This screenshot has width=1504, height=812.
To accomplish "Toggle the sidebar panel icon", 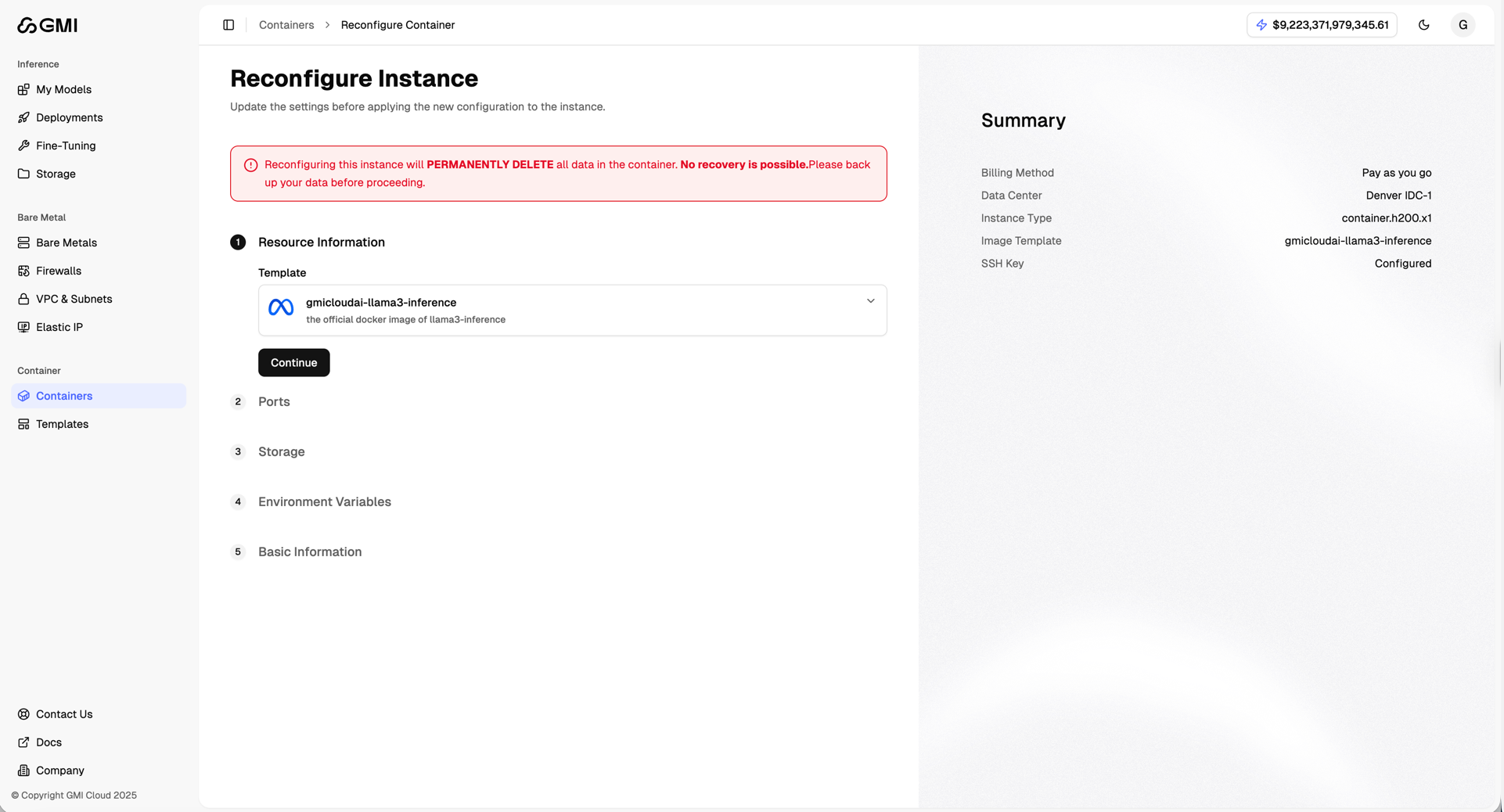I will pos(228,25).
